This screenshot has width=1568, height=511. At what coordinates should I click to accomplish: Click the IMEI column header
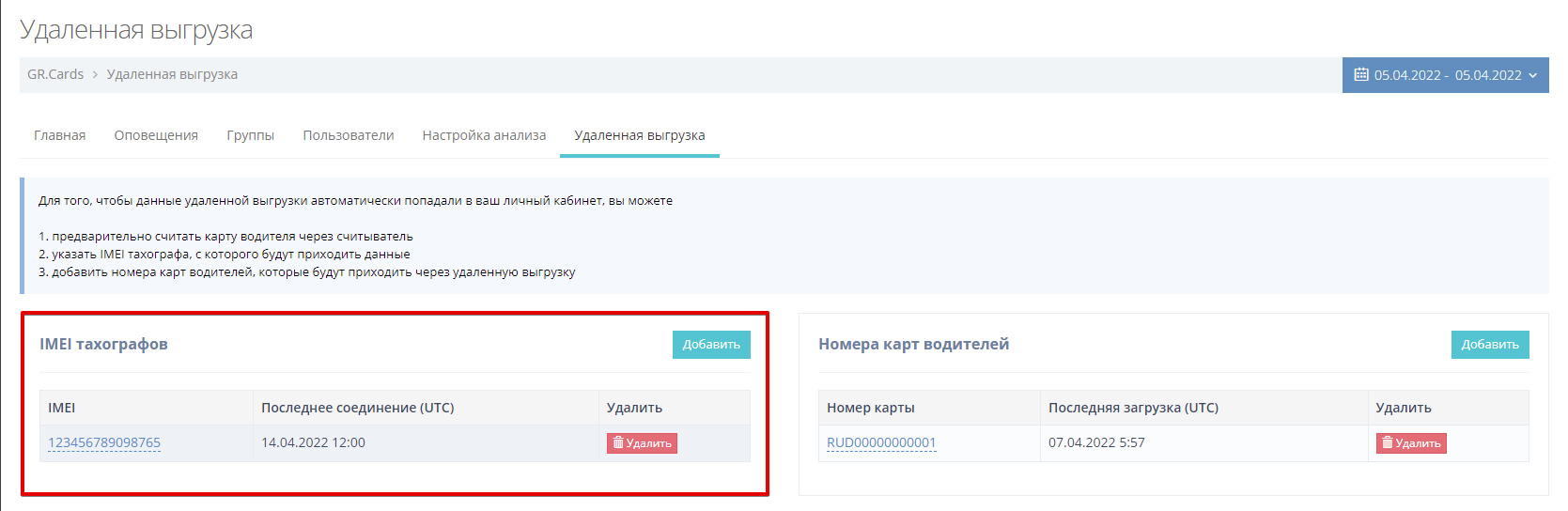[x=62, y=408]
